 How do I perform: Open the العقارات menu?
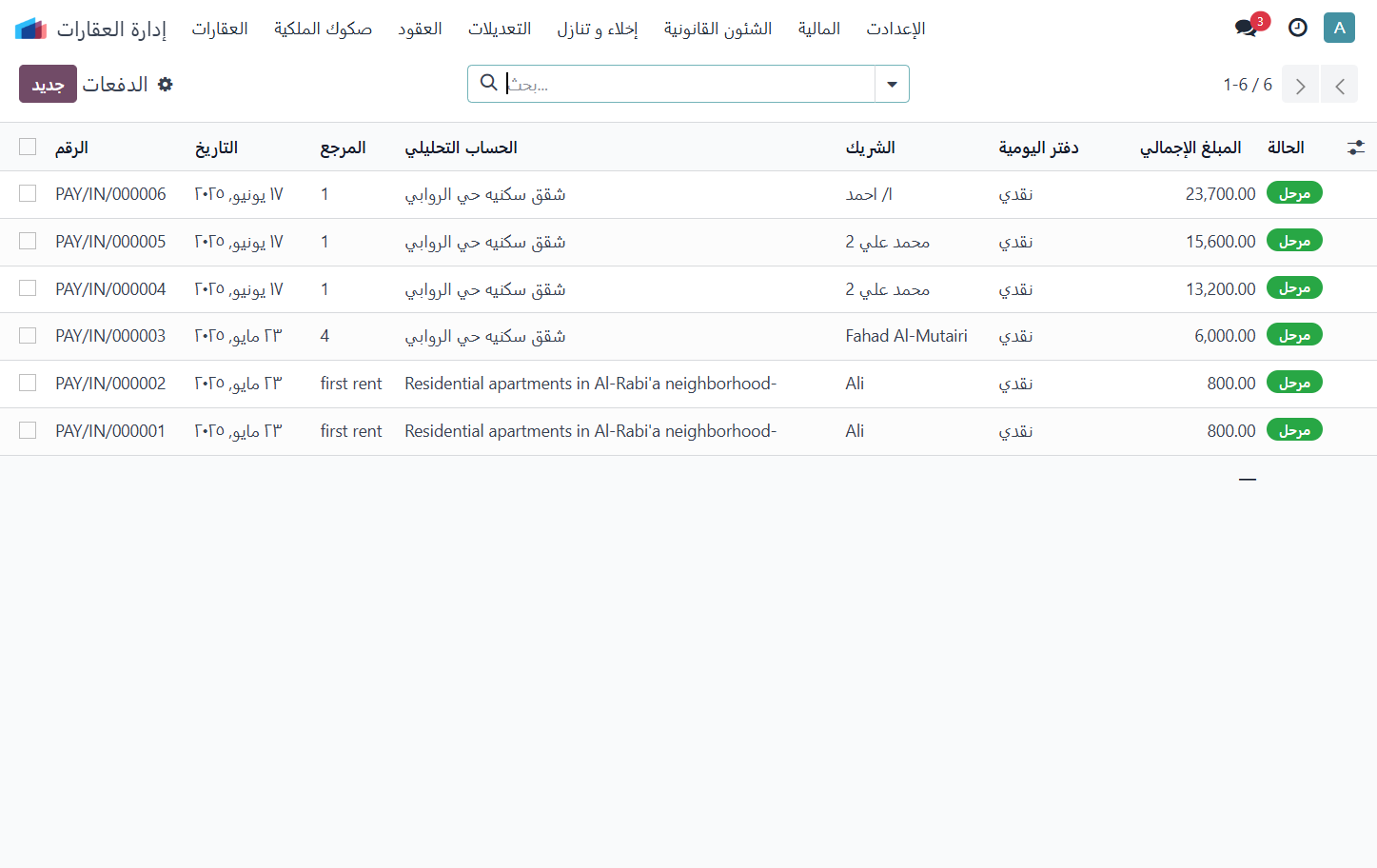click(x=220, y=29)
